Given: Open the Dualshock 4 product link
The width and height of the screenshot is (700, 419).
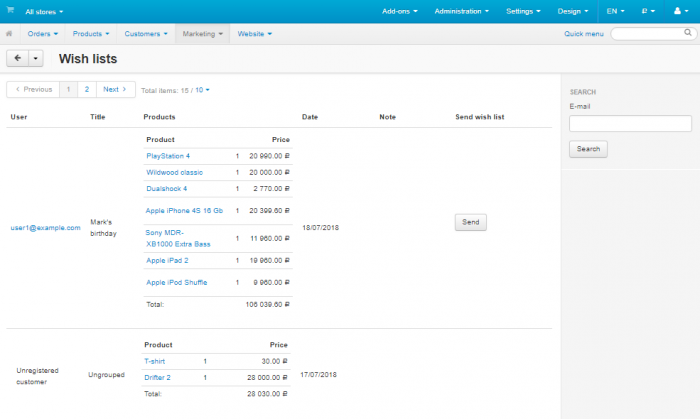Looking at the screenshot, I should [x=167, y=189].
